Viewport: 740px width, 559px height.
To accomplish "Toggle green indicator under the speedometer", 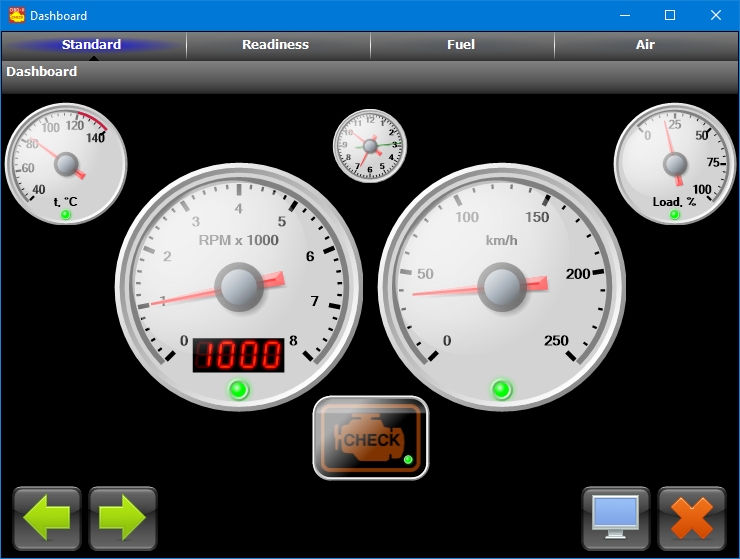I will pyautogui.click(x=502, y=389).
